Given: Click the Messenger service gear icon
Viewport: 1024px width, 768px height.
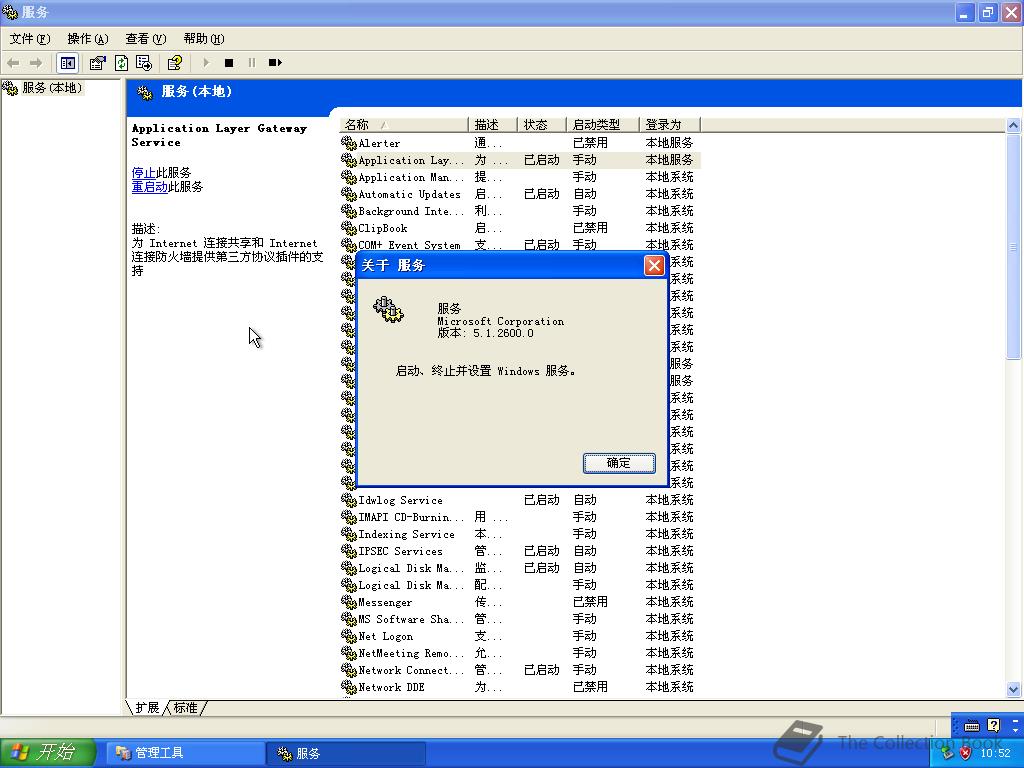Looking at the screenshot, I should pyautogui.click(x=349, y=601).
